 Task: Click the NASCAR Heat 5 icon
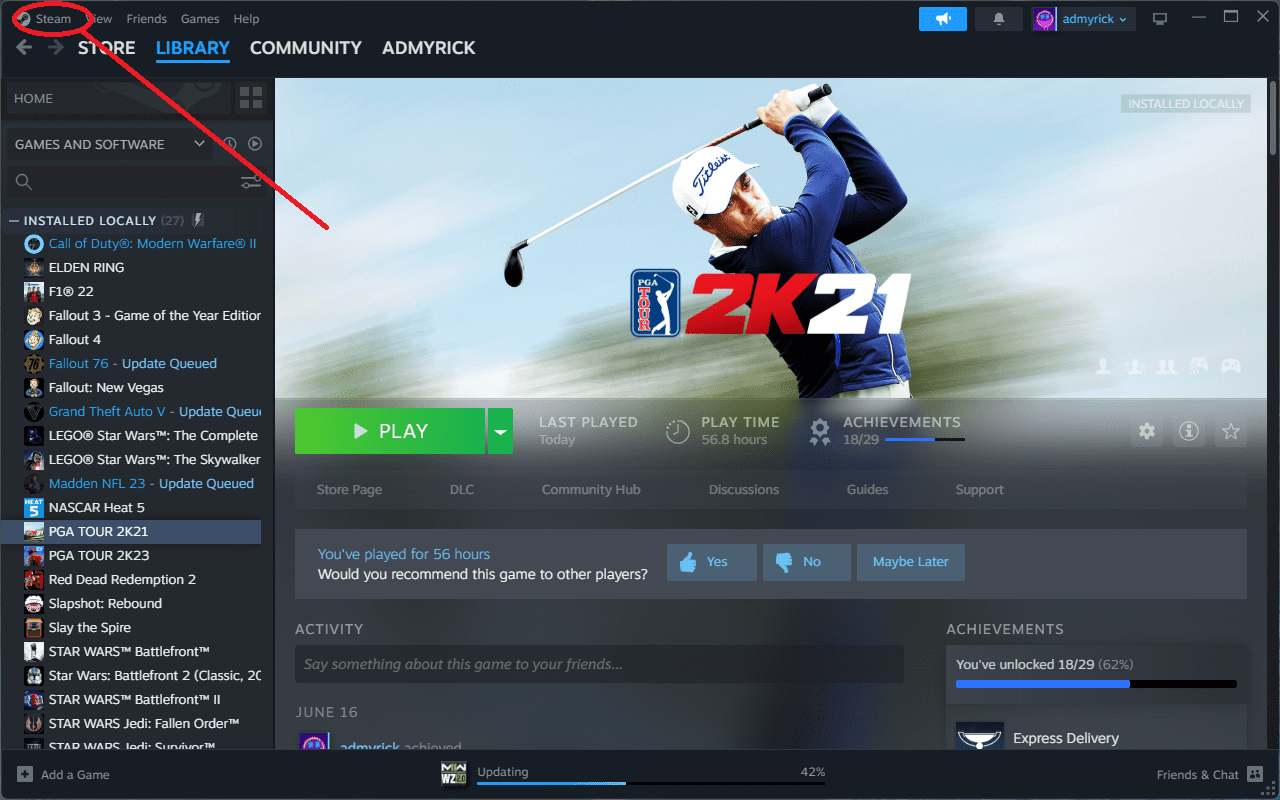click(33, 508)
